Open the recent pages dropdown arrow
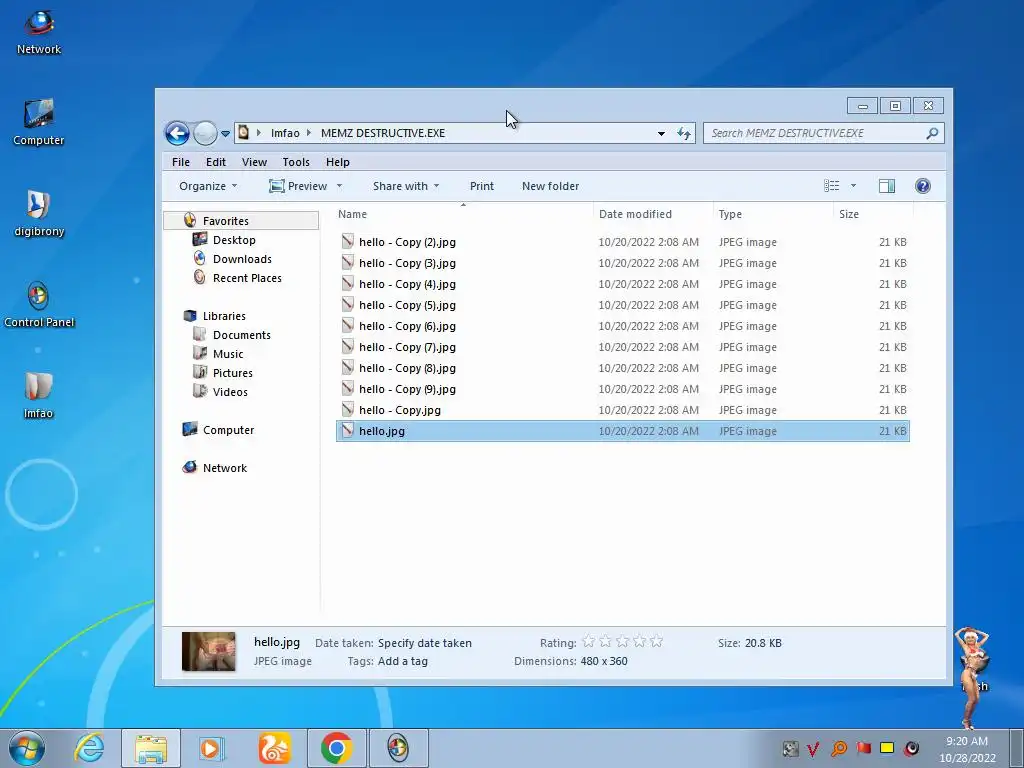 pyautogui.click(x=225, y=133)
